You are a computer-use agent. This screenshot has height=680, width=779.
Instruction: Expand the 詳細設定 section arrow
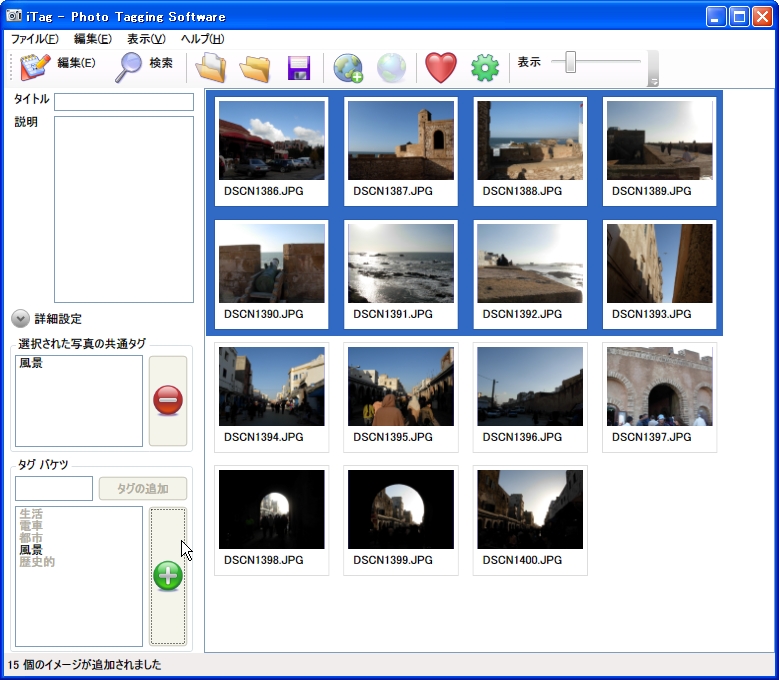click(x=20, y=319)
